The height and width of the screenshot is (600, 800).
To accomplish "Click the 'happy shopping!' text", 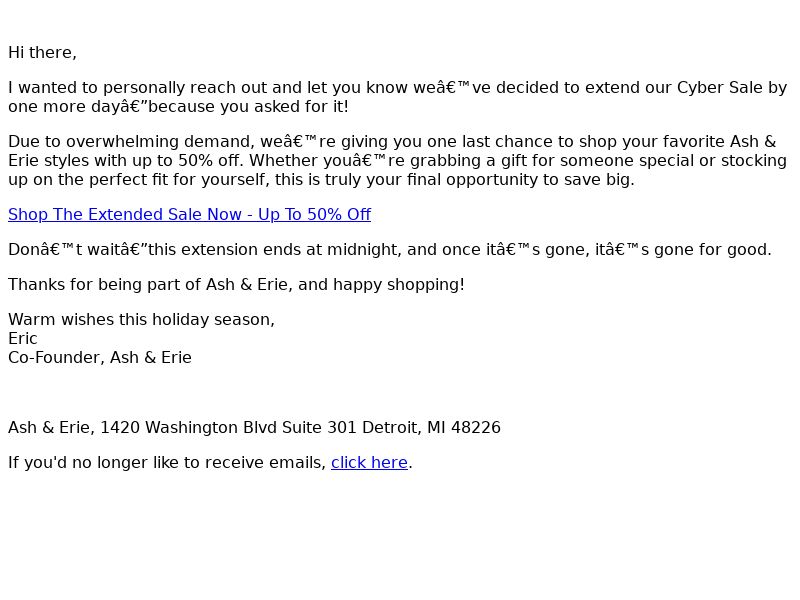I will point(398,285).
